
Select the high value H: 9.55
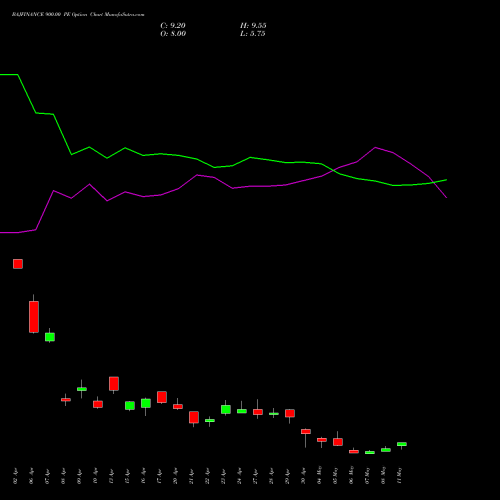[253, 26]
